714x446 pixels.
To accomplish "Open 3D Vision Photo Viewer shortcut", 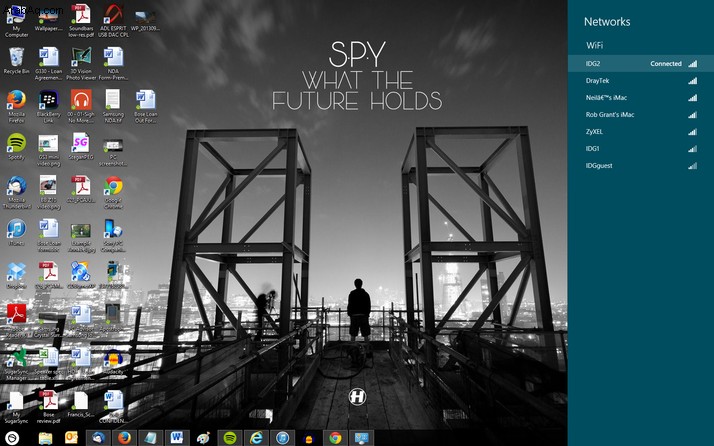I will click(81, 64).
